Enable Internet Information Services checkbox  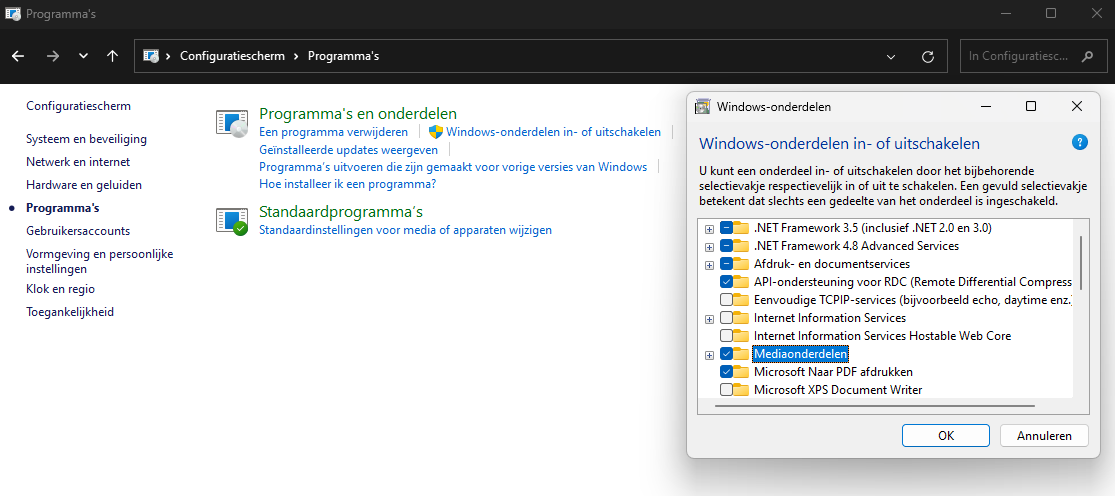click(726, 318)
